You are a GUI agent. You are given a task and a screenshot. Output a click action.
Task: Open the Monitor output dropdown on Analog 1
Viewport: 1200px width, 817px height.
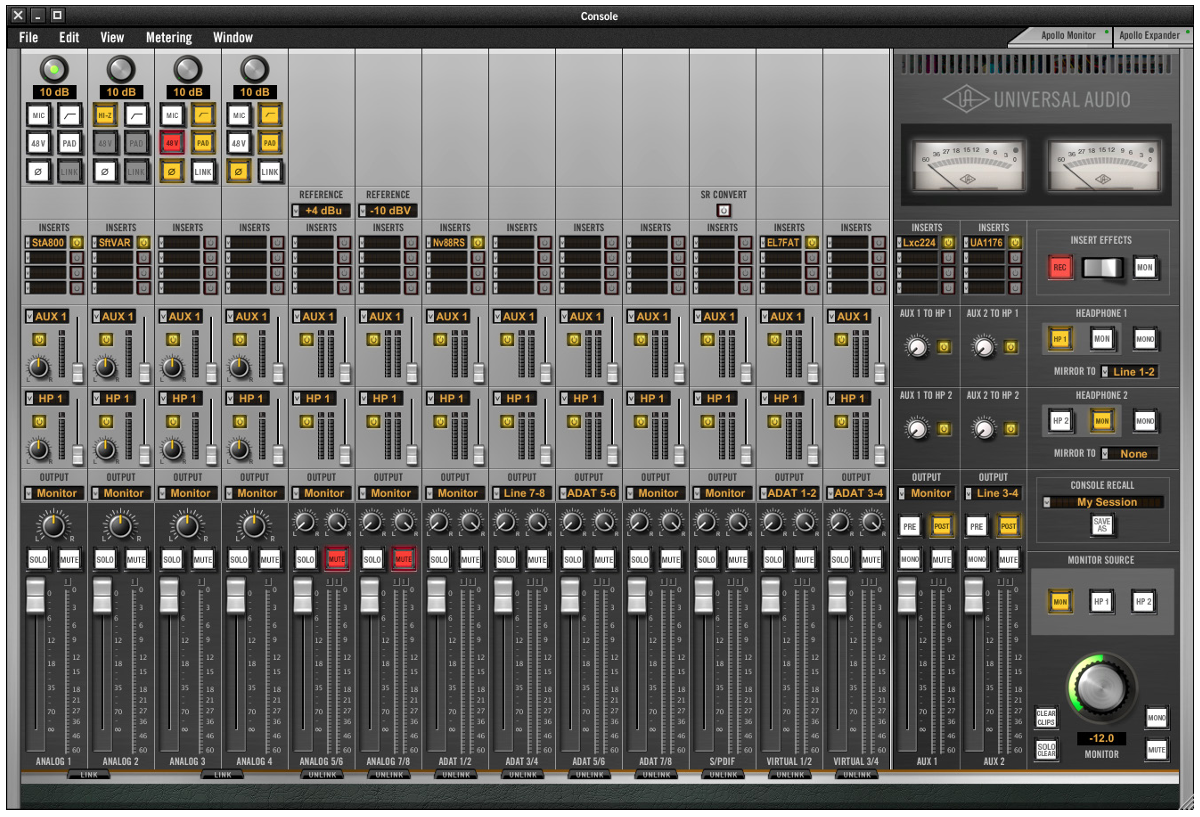[54, 493]
